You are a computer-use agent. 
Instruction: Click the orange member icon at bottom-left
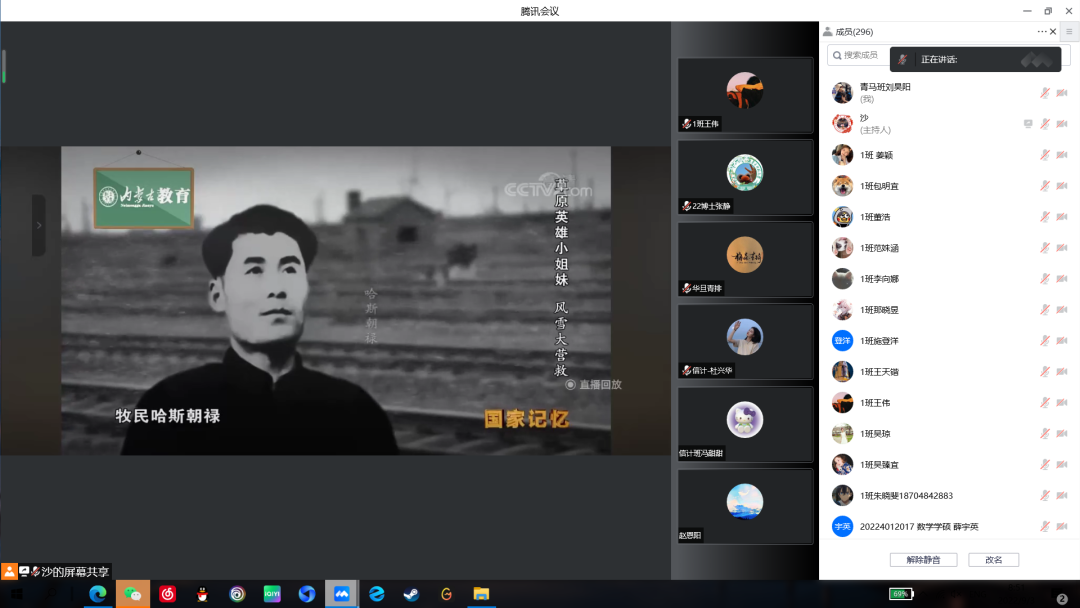(9, 572)
